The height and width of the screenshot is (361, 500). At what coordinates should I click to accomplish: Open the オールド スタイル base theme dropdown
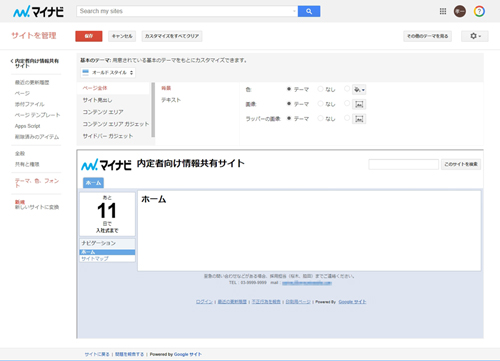pyautogui.click(x=108, y=72)
